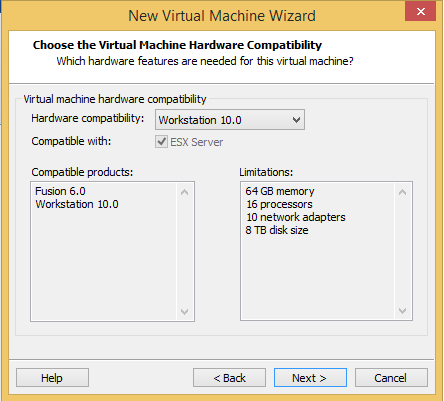Image resolution: width=444 pixels, height=401 pixels.
Task: Select the 16 processors limitation entry
Action: (279, 204)
